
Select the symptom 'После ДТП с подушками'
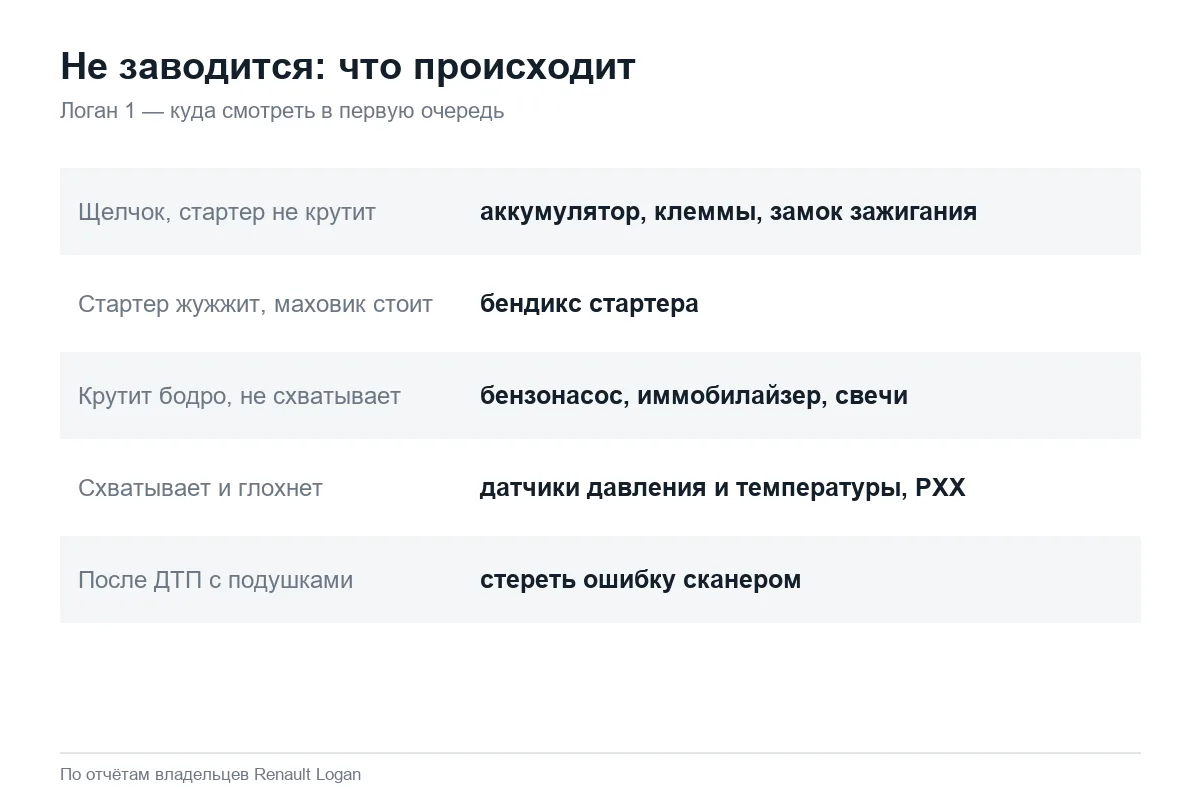pos(215,580)
